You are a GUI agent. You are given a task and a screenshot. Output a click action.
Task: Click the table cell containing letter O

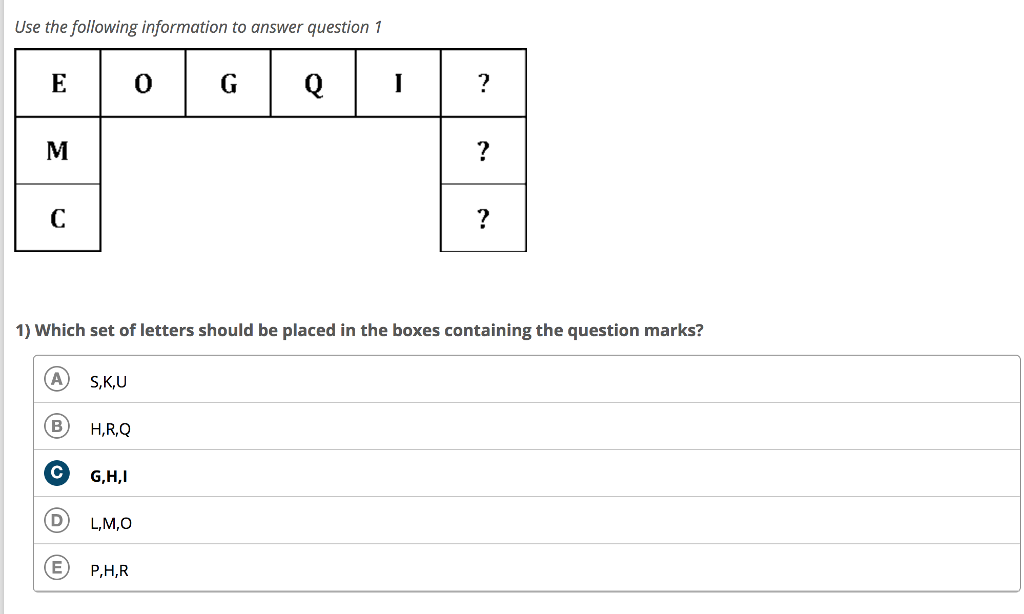tap(142, 84)
